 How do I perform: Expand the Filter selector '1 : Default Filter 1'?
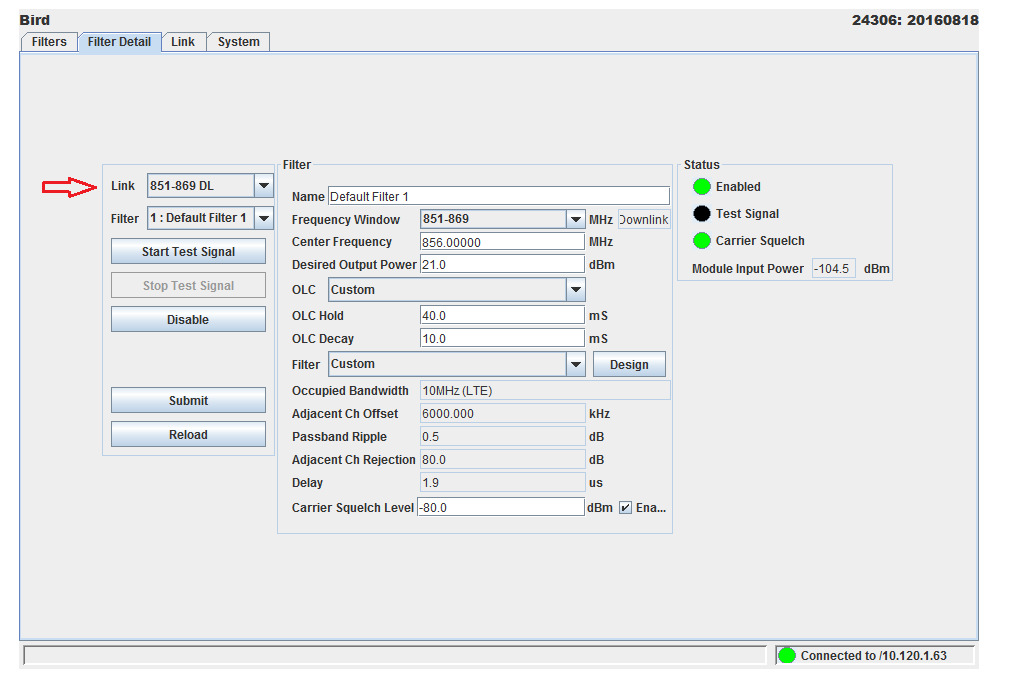coord(210,218)
